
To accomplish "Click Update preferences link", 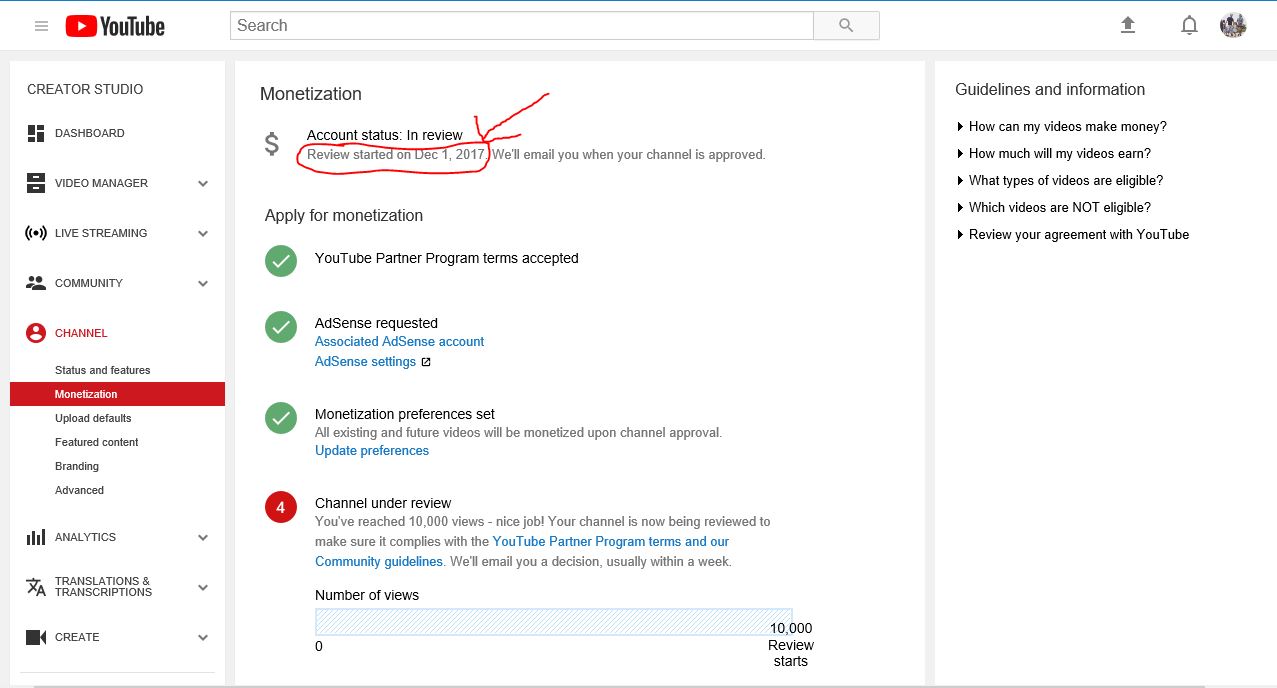I will click(372, 451).
